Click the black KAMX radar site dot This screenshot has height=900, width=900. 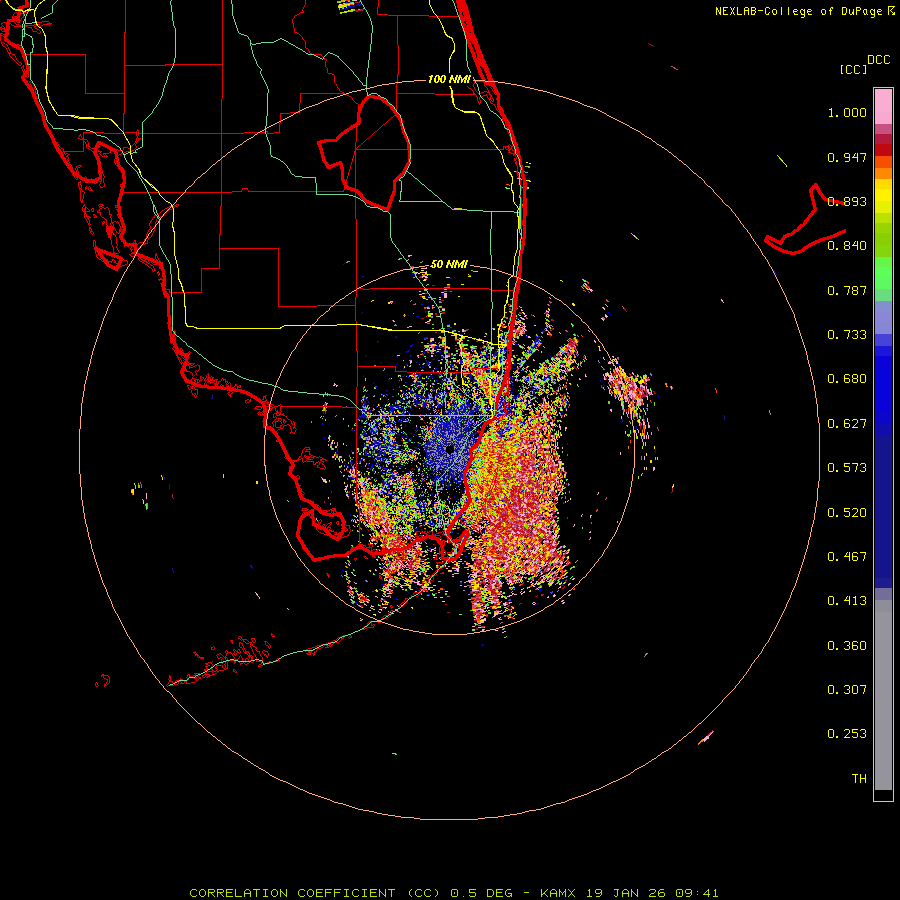click(x=450, y=449)
